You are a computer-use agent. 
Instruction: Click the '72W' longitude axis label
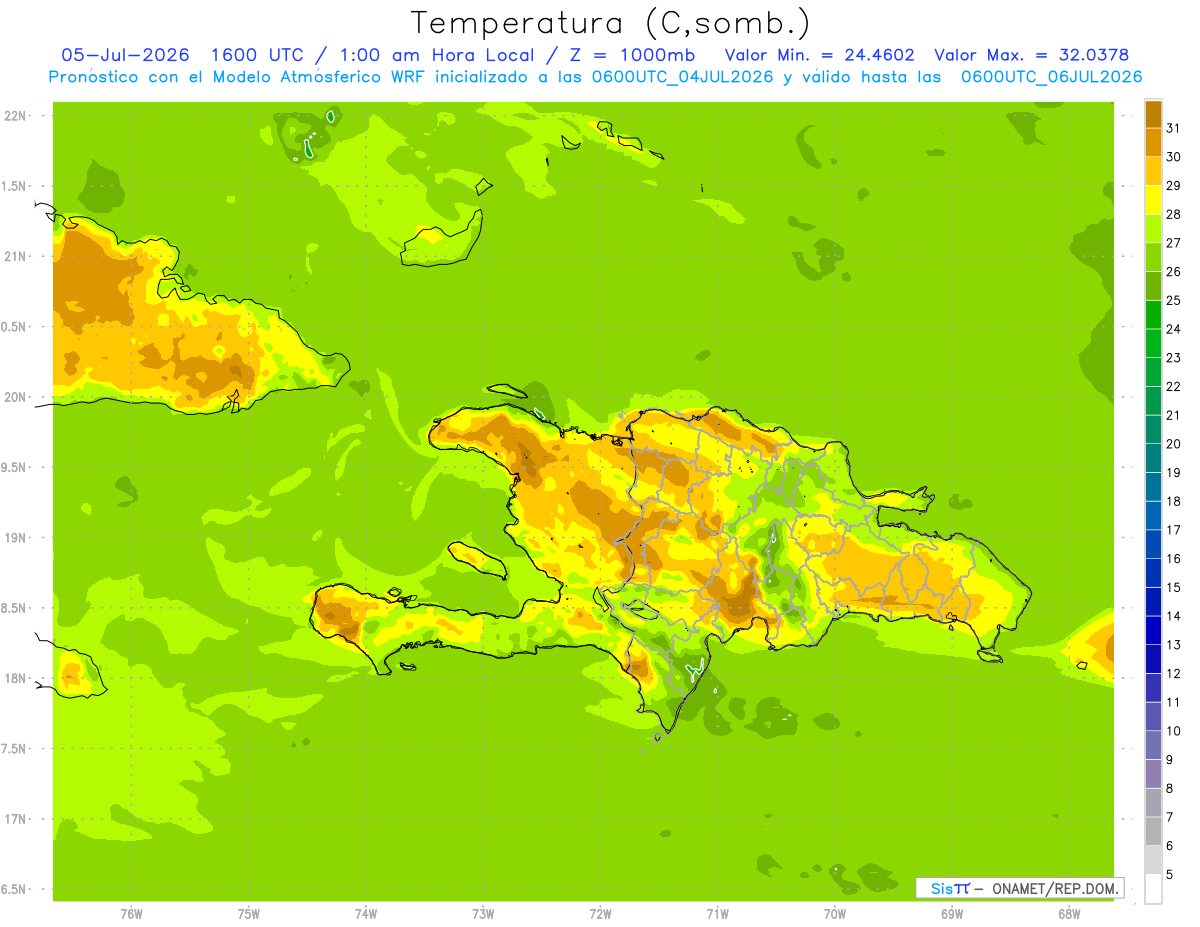(x=600, y=914)
